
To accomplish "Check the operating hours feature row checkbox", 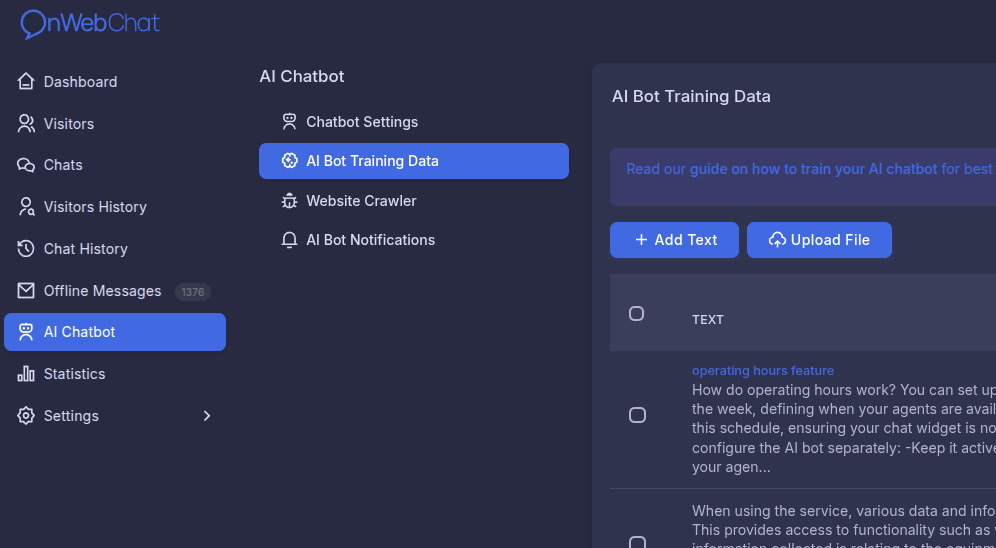I will (x=637, y=415).
